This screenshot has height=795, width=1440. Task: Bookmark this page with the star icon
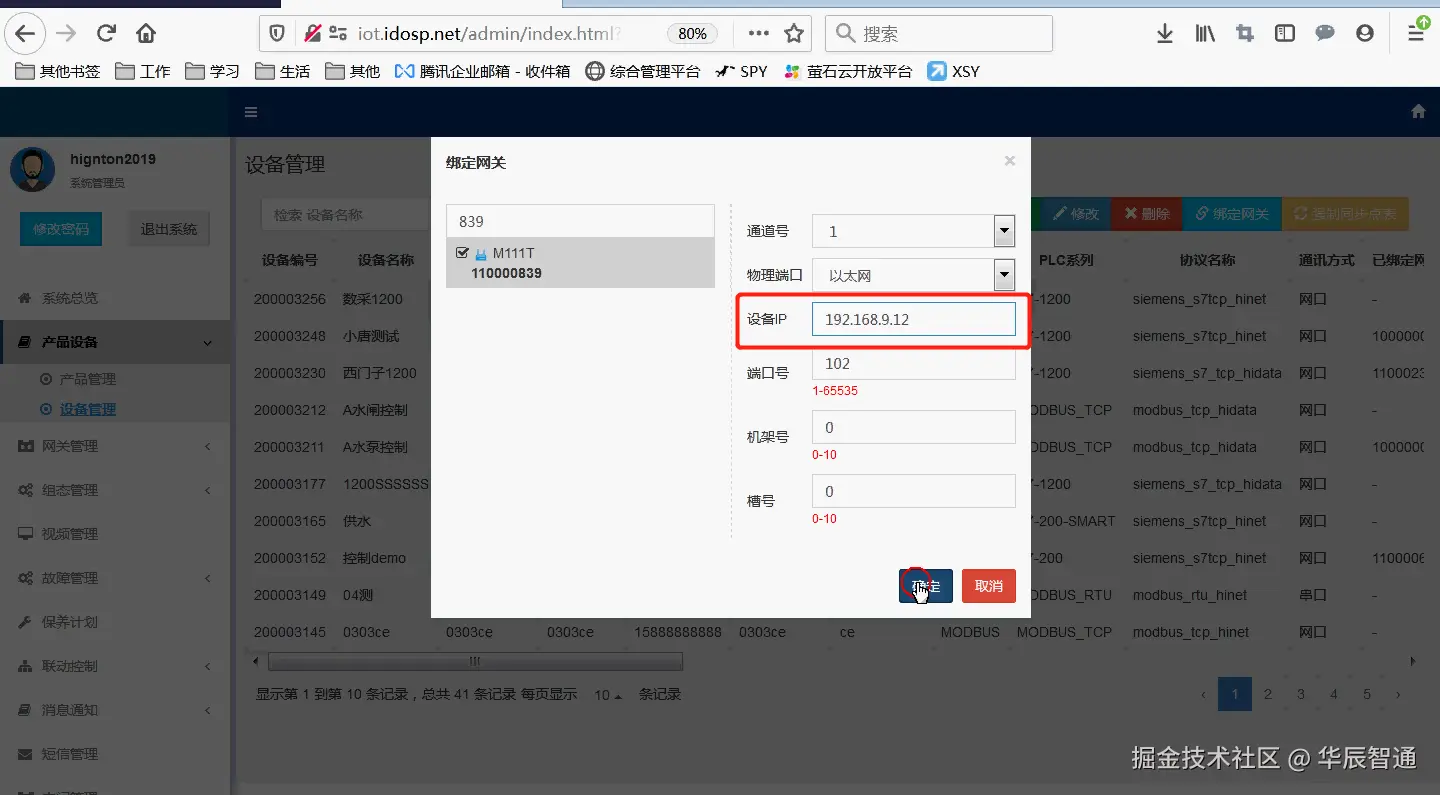794,33
